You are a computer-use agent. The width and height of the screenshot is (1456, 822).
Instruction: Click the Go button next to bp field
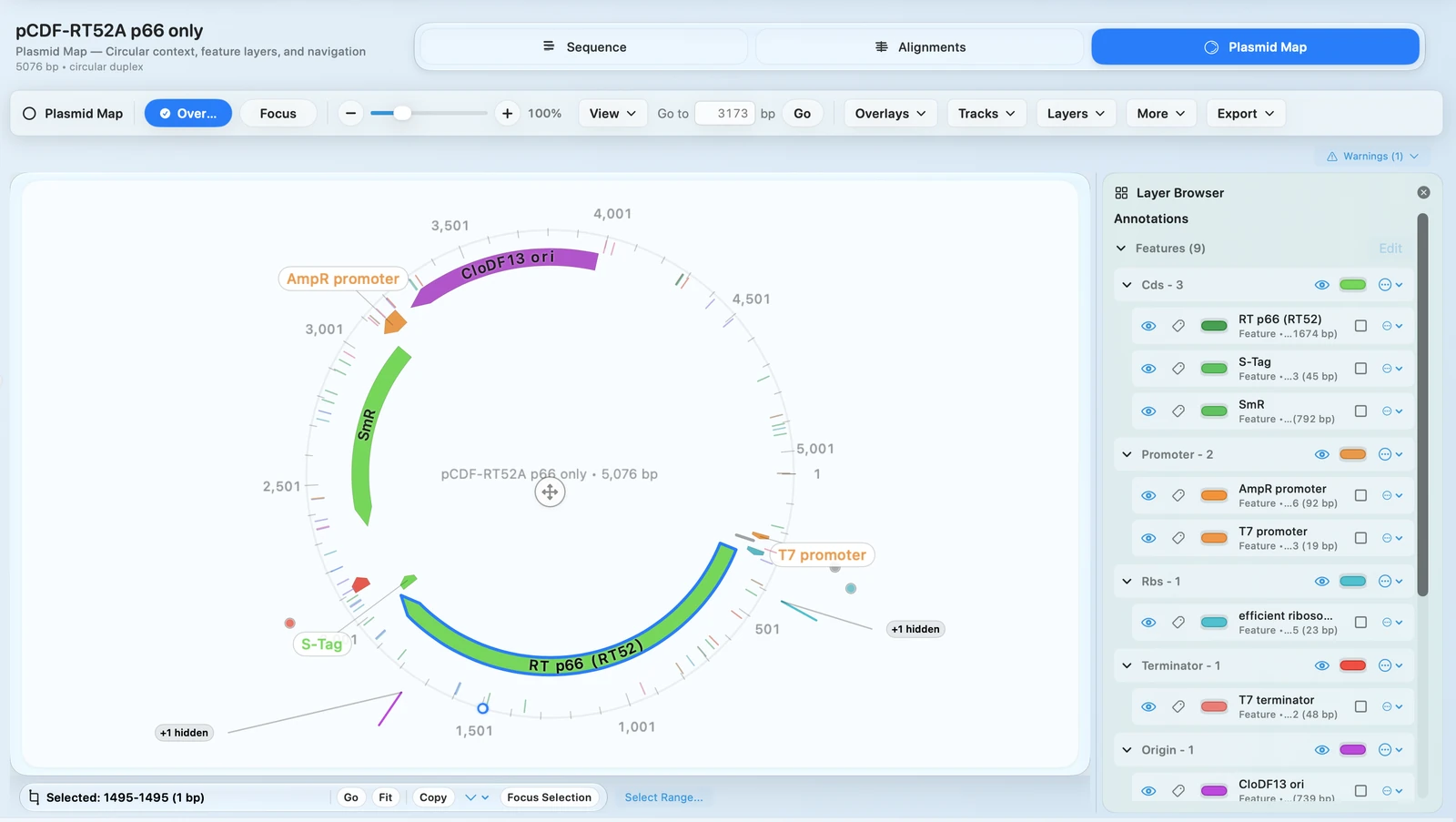(802, 114)
